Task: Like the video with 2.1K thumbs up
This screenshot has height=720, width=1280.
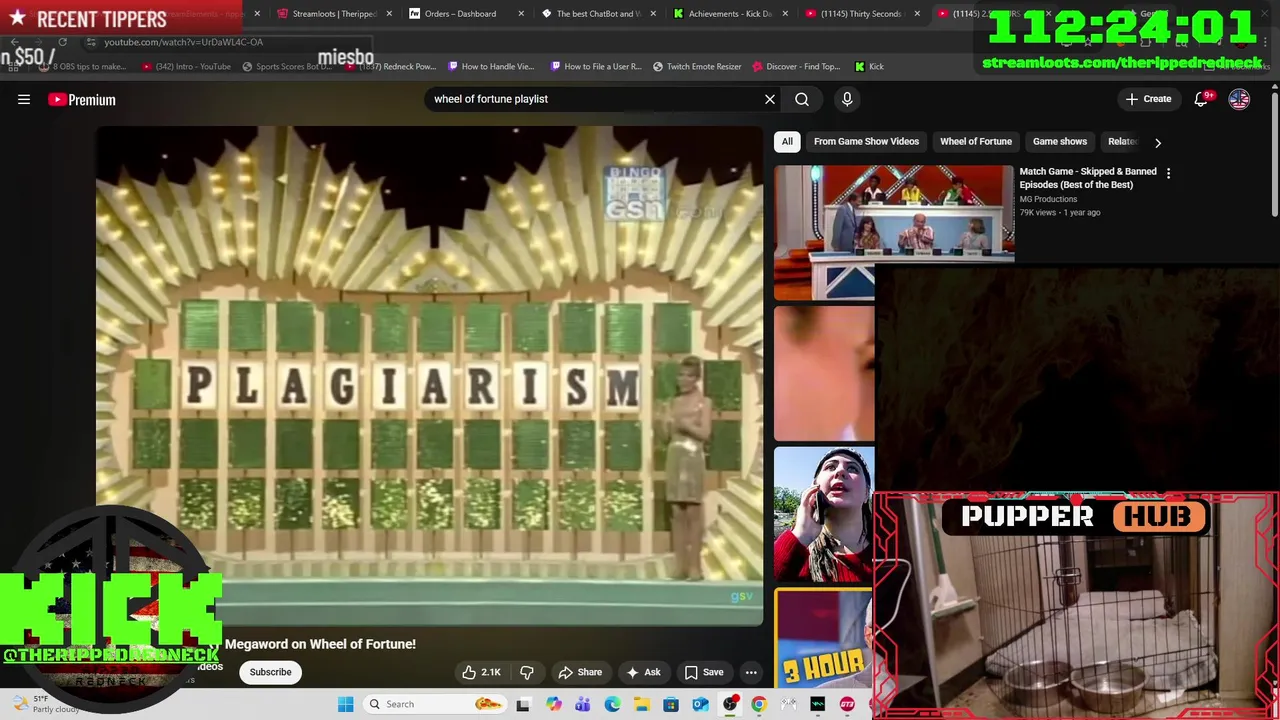Action: tap(481, 672)
